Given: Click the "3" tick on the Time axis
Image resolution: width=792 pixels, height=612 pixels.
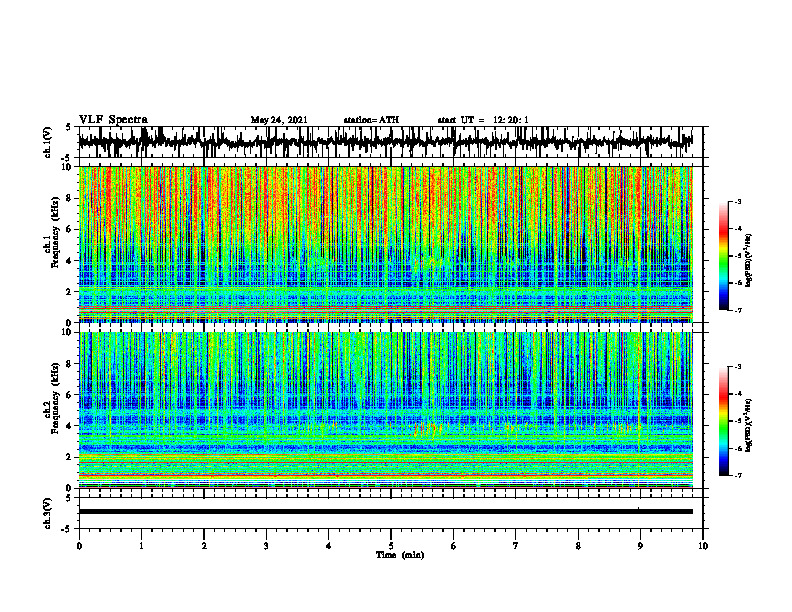Looking at the screenshot, I should click(266, 546).
